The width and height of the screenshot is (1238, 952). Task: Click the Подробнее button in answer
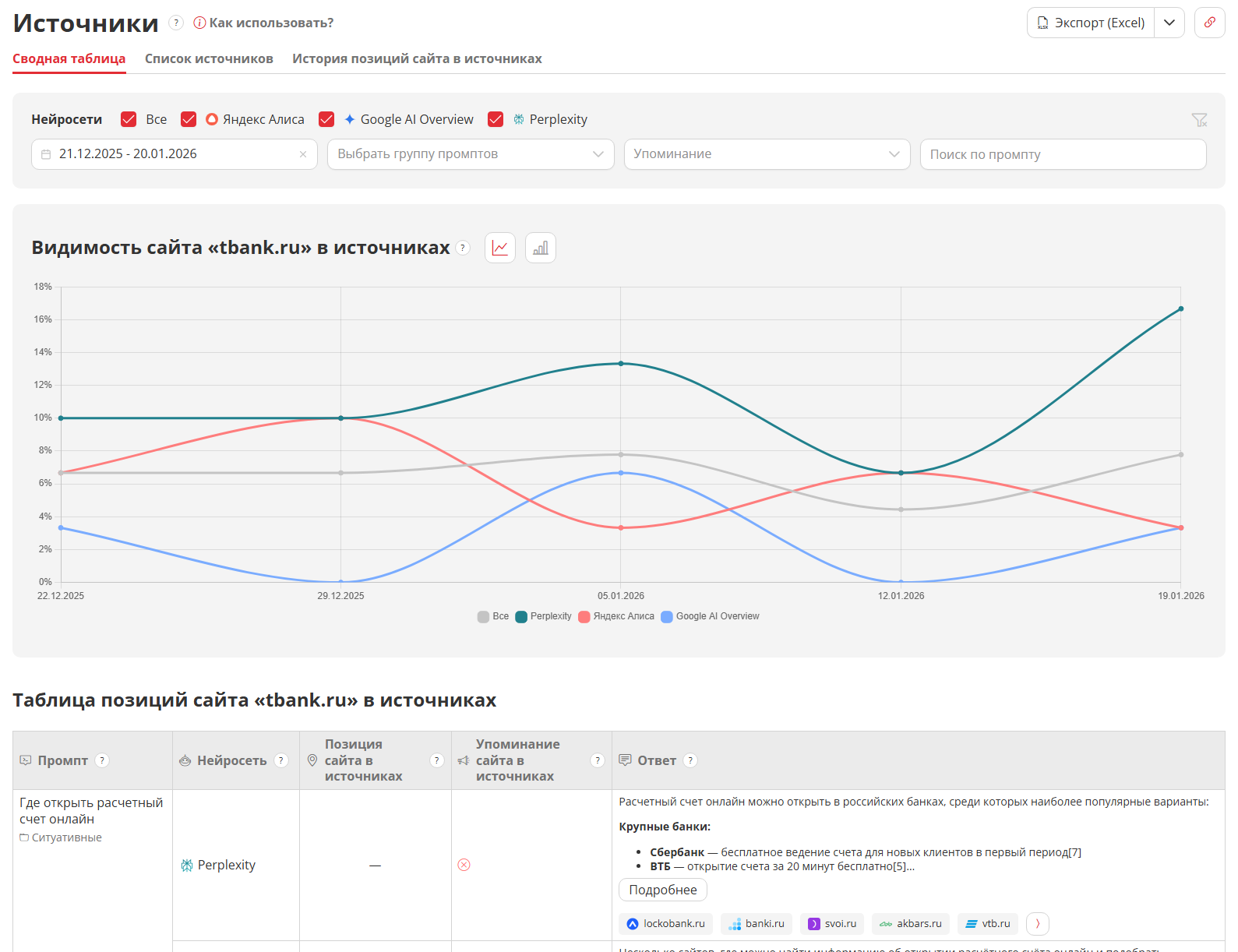tap(662, 890)
